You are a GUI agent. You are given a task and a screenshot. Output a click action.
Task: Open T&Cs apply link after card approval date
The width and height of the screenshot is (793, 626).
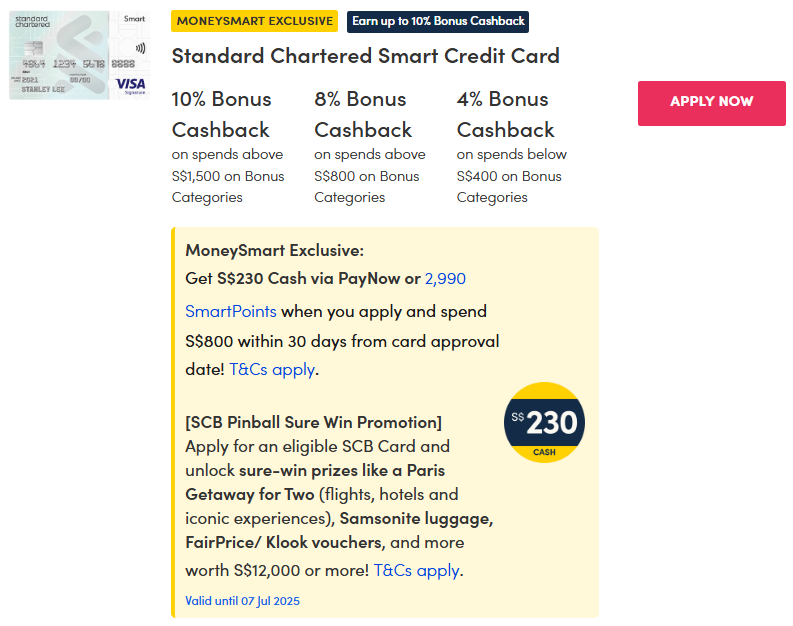272,369
